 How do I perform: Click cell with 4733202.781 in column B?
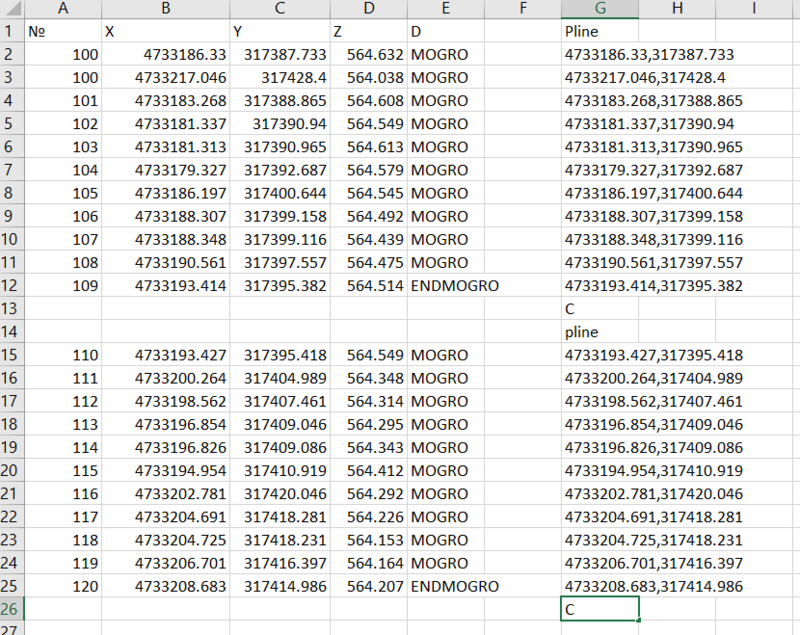165,494
